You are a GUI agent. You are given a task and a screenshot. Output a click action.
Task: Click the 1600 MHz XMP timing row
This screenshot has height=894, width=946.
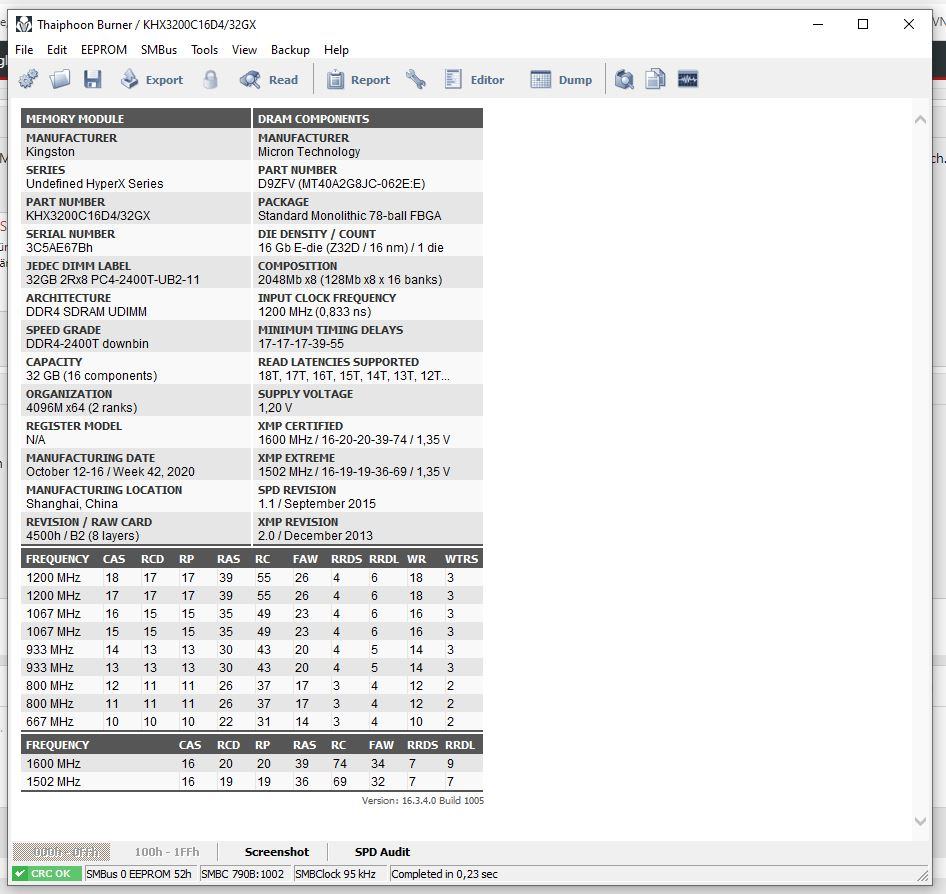252,764
